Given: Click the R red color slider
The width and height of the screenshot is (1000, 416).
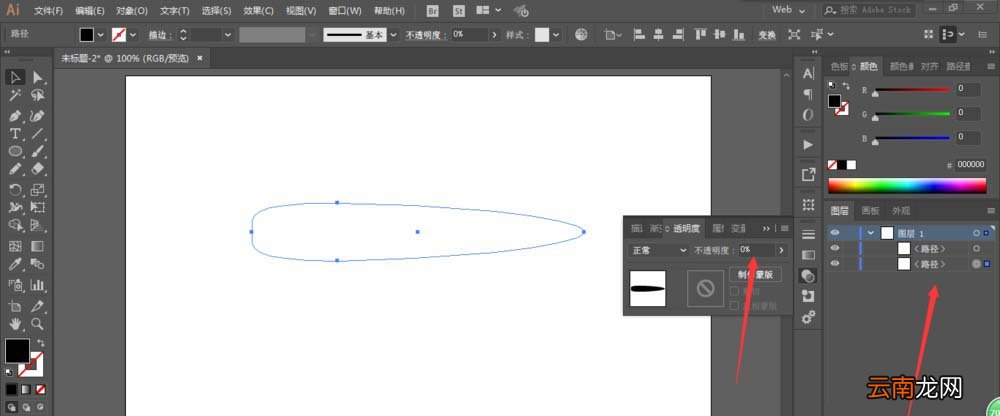Looking at the screenshot, I should (x=912, y=90).
